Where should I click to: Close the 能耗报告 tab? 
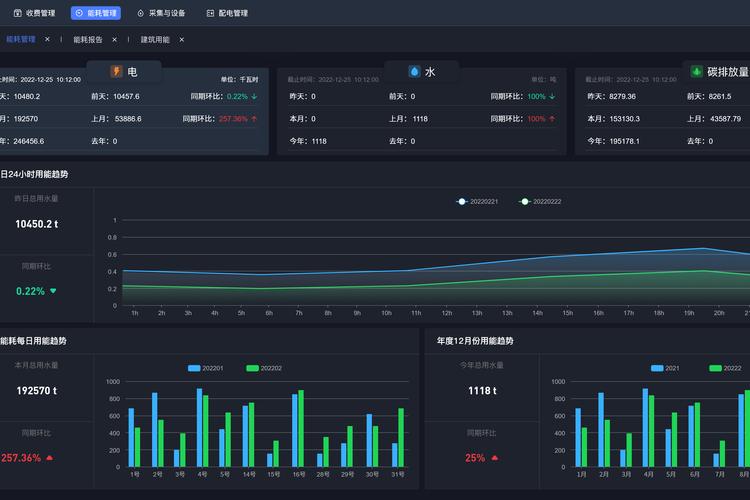114,39
